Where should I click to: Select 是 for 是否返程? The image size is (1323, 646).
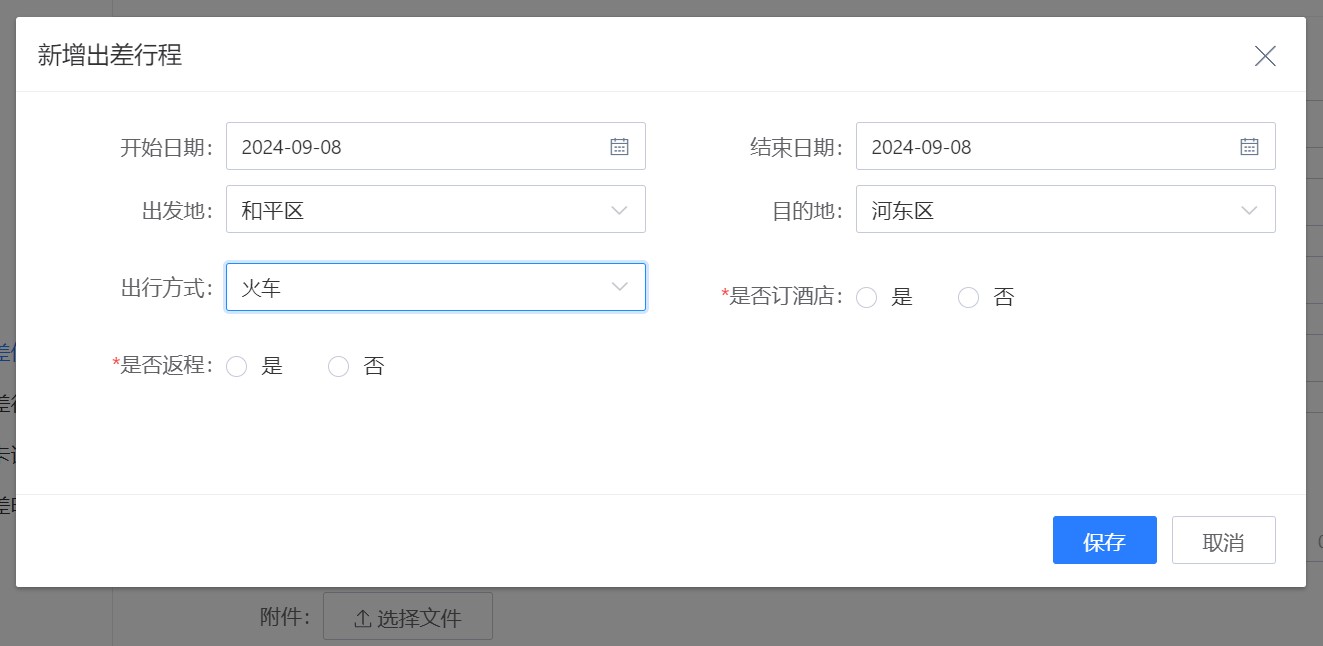(x=237, y=366)
